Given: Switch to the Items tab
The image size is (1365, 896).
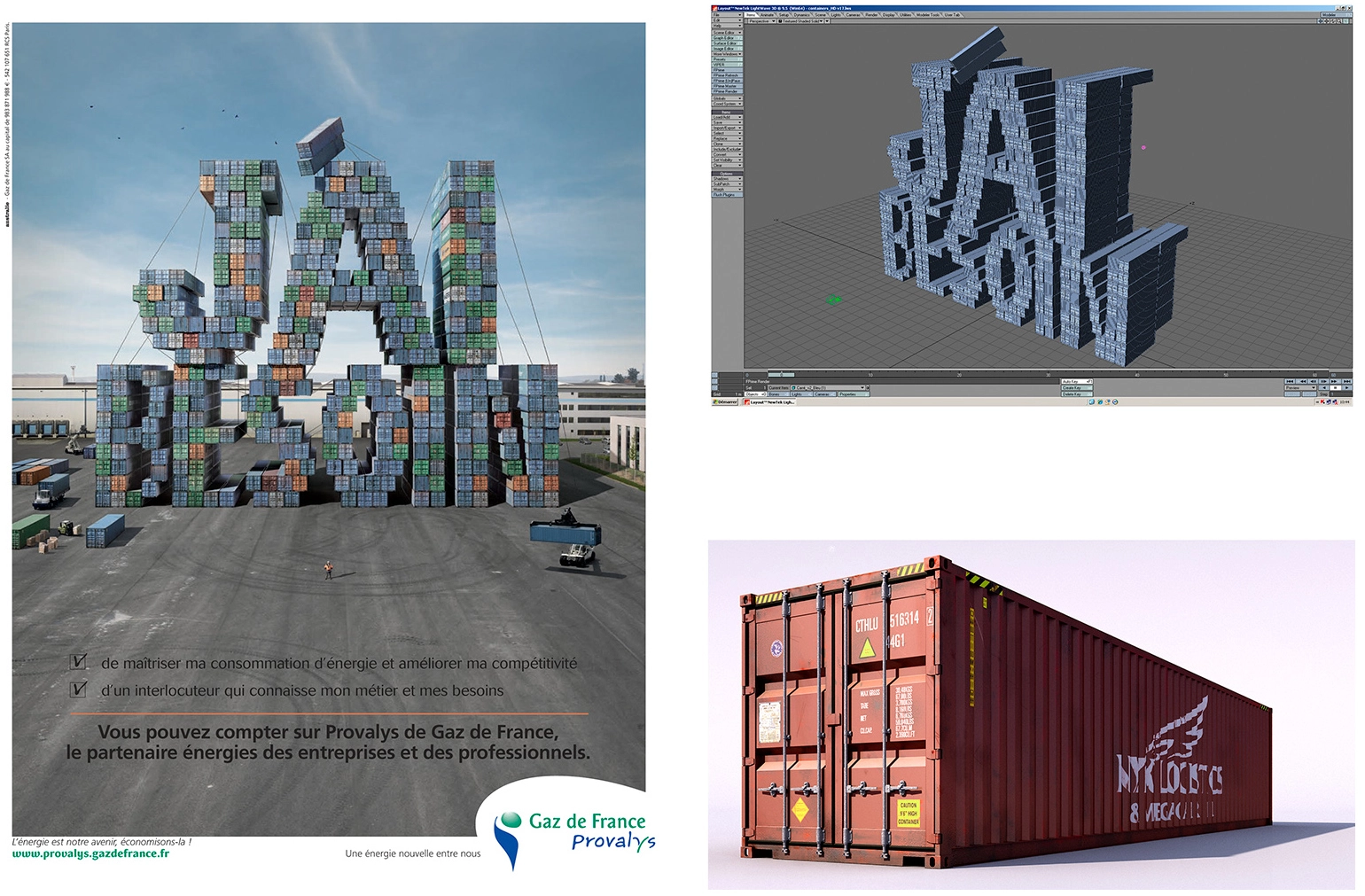Looking at the screenshot, I should point(752,15).
